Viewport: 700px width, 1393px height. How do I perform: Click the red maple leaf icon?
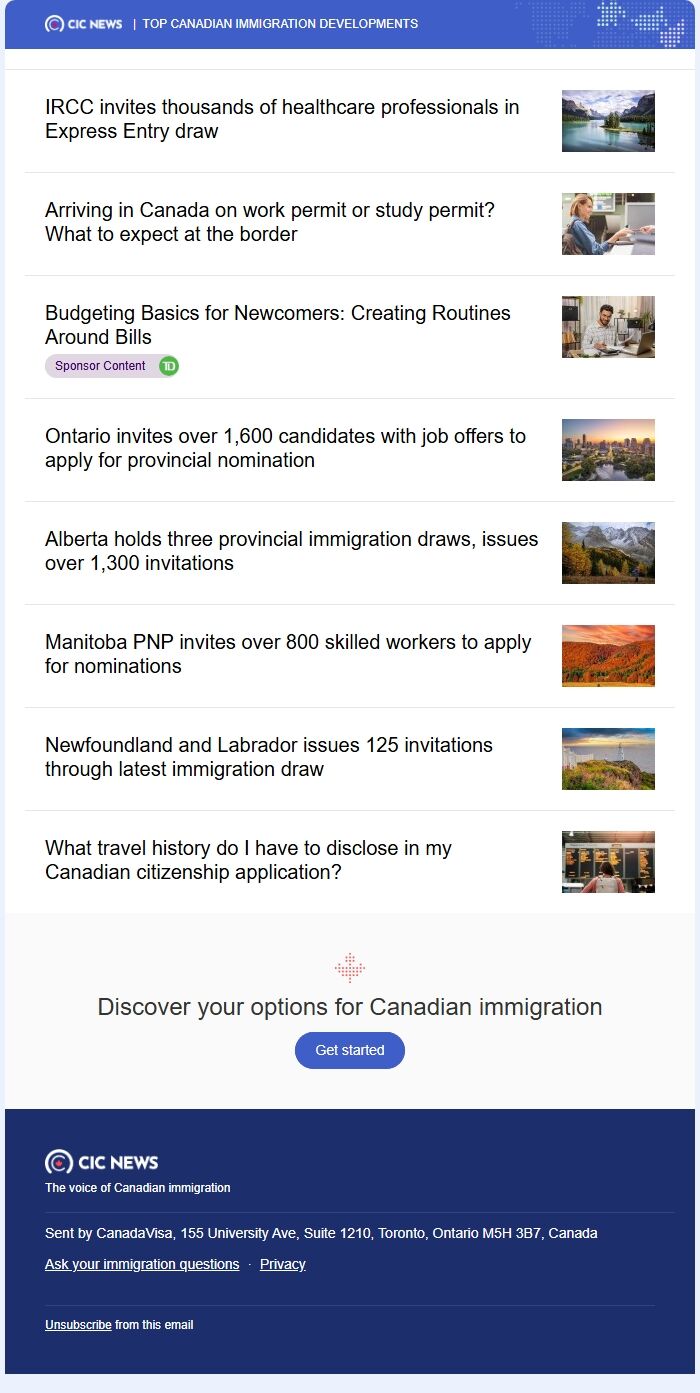(x=349, y=968)
